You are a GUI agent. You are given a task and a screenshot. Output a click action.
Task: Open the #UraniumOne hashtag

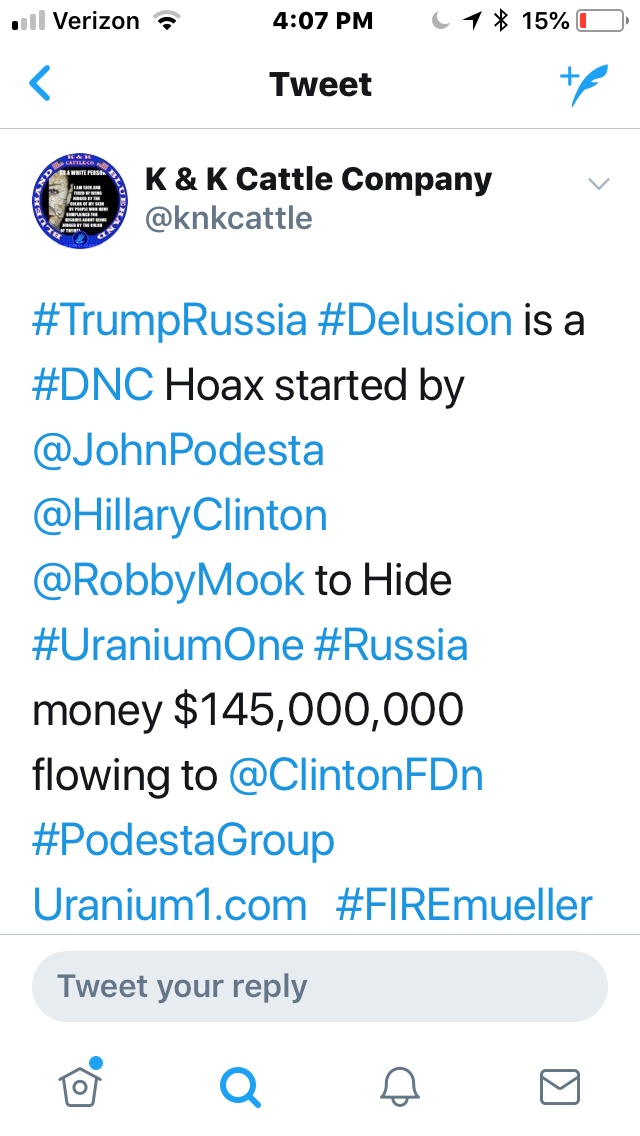[167, 645]
